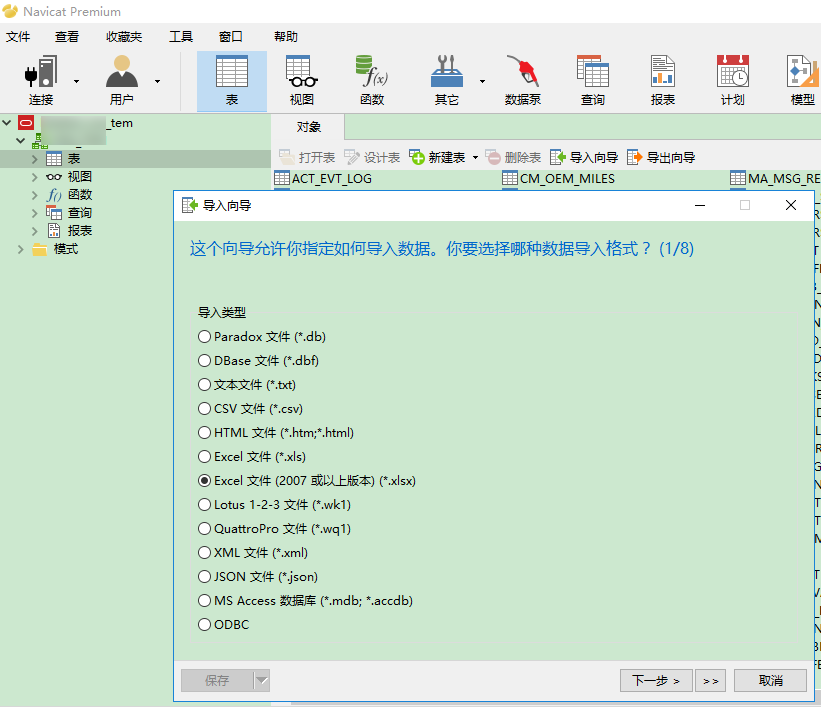Select the Tables (表) tree node
The width and height of the screenshot is (821, 707).
[74, 159]
